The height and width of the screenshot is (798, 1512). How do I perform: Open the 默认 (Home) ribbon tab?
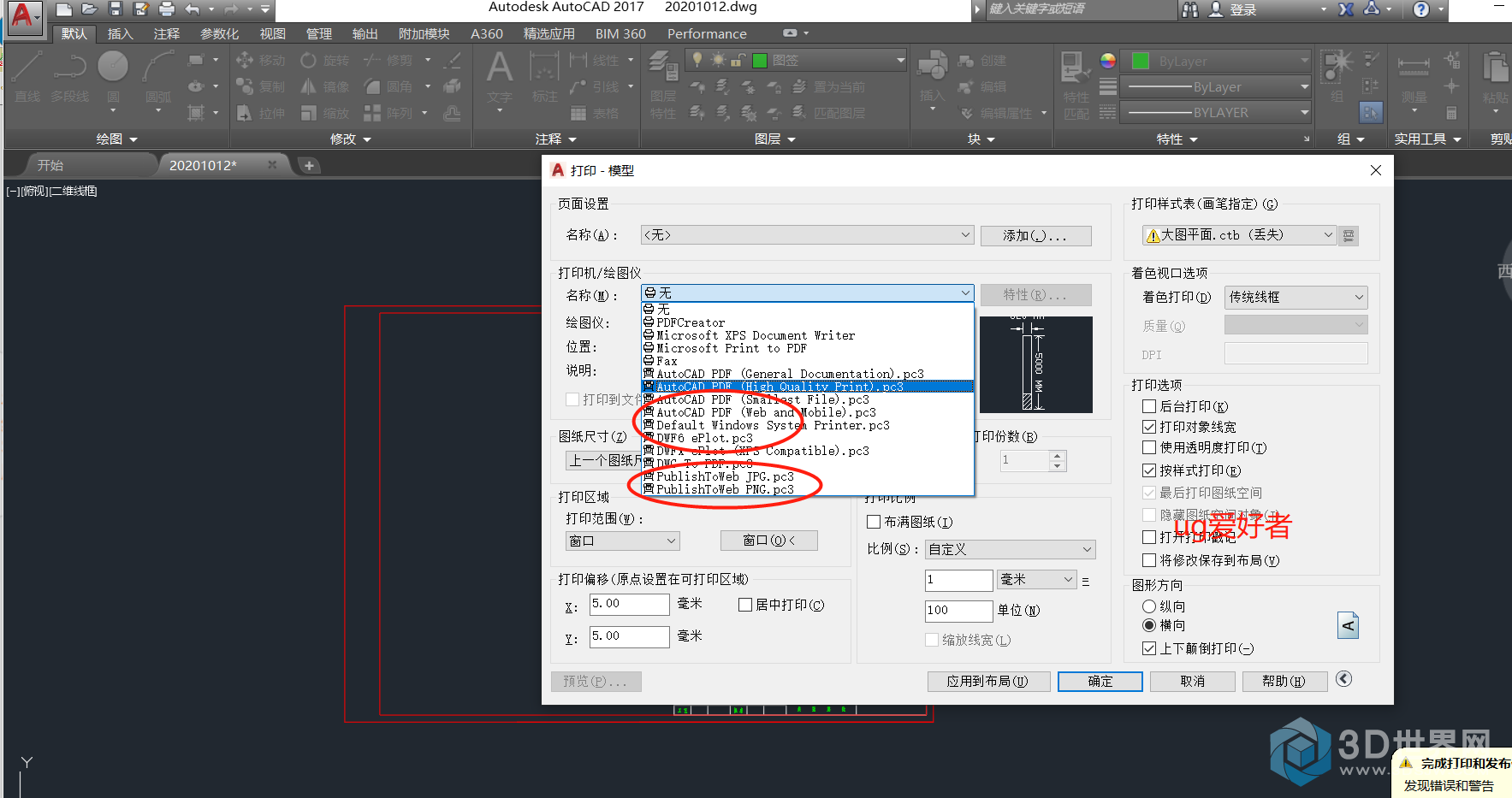[x=74, y=33]
